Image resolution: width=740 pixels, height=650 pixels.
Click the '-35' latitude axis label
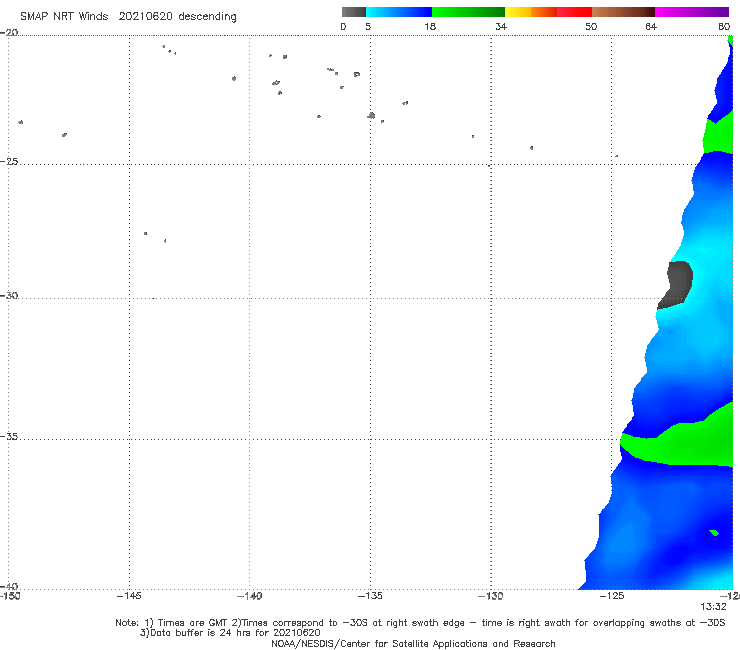(x=9, y=437)
